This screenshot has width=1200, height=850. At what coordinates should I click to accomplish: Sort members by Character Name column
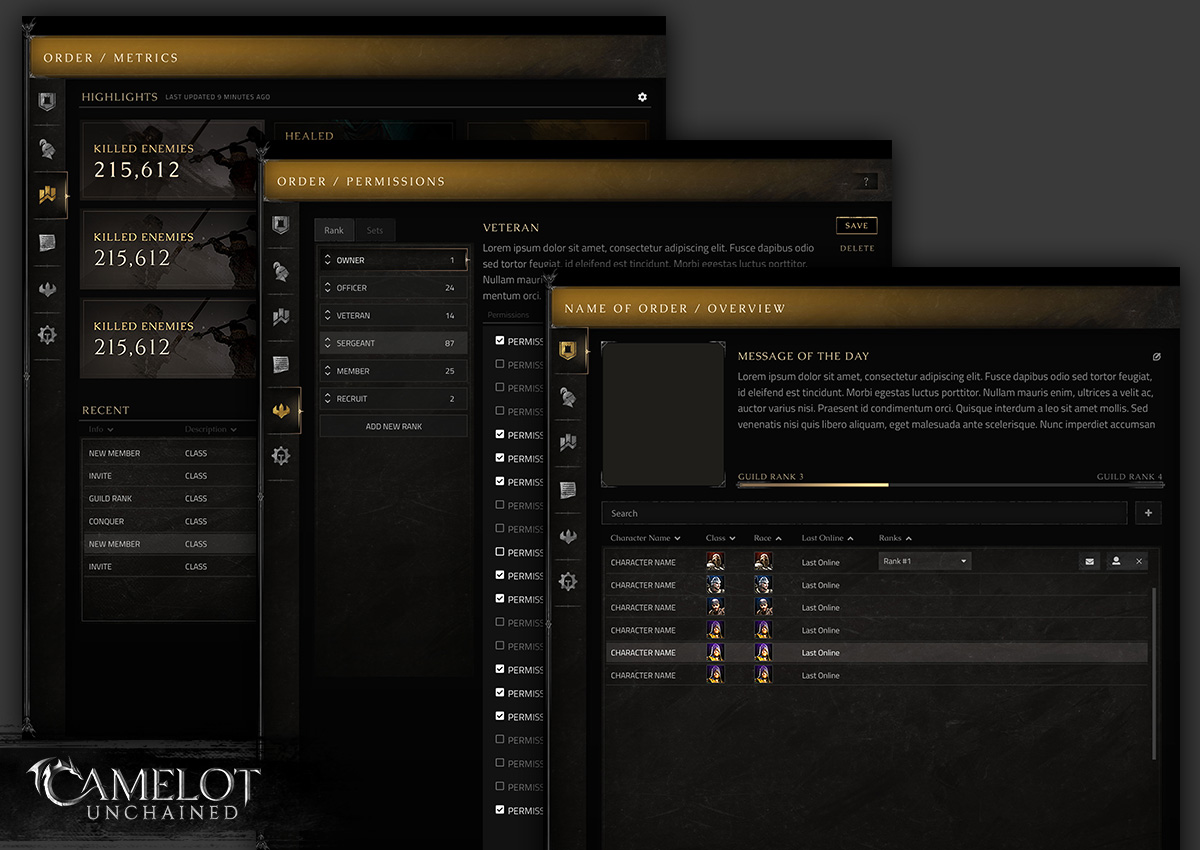645,538
